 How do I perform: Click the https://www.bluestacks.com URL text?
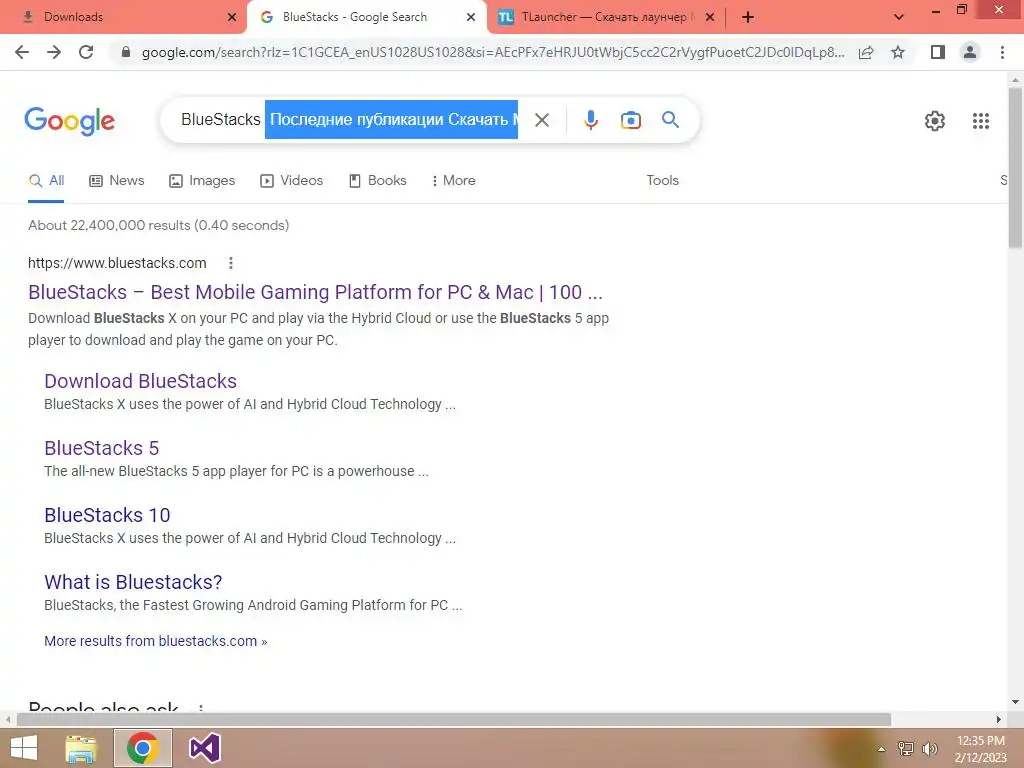pos(117,263)
